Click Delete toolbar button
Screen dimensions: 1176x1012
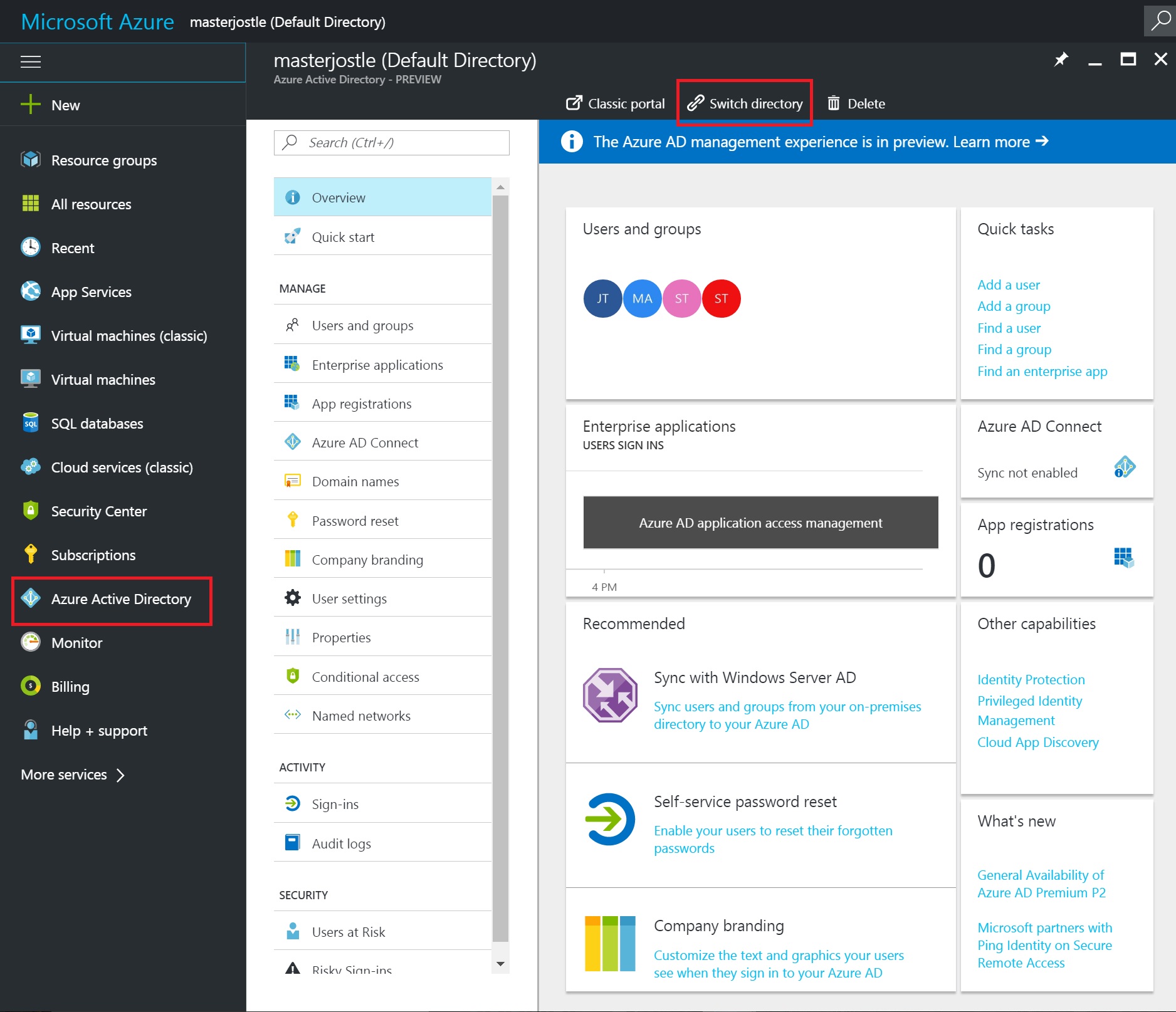point(856,103)
